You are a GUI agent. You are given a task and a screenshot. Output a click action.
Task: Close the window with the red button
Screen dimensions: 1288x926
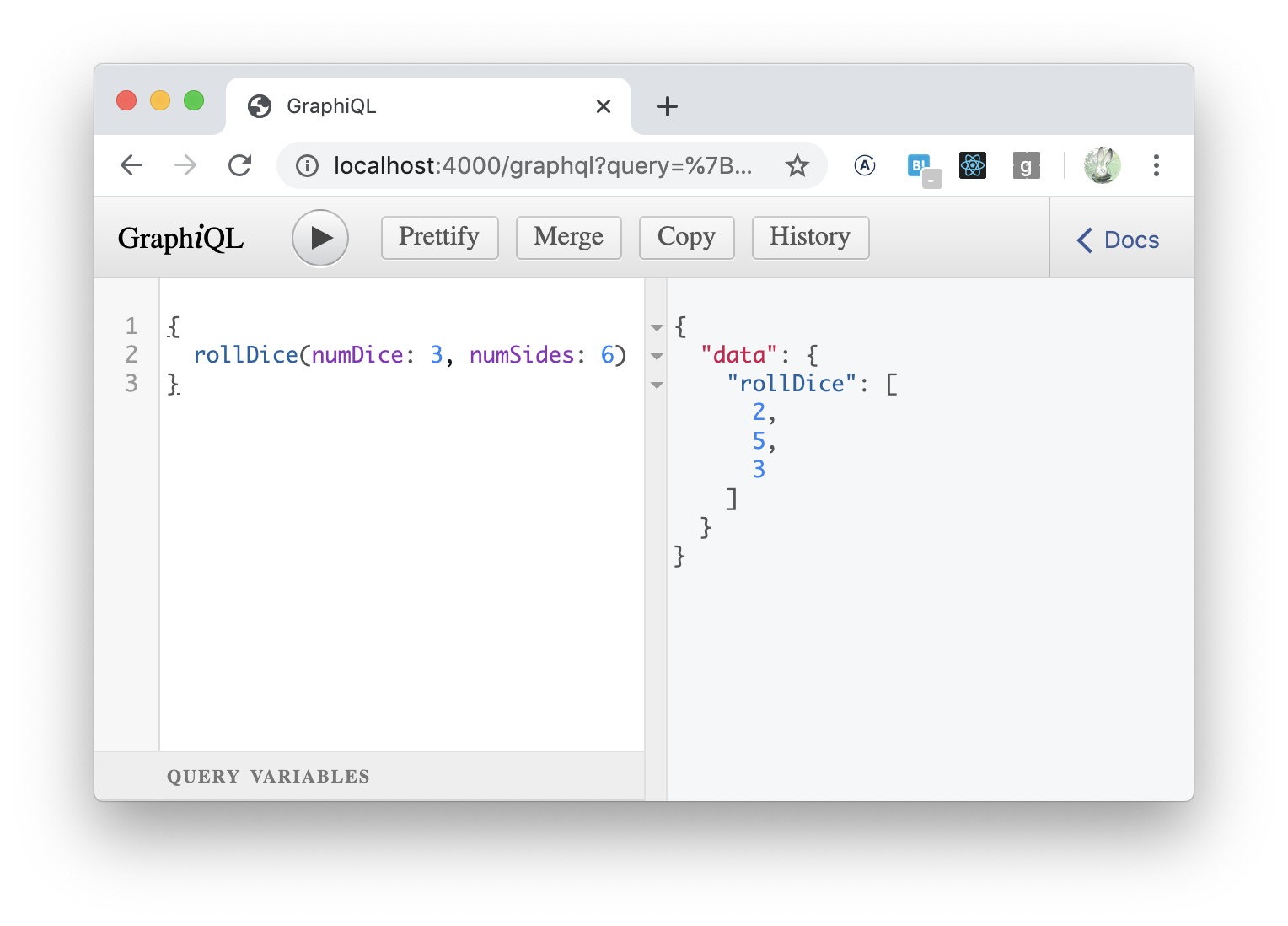click(x=126, y=100)
